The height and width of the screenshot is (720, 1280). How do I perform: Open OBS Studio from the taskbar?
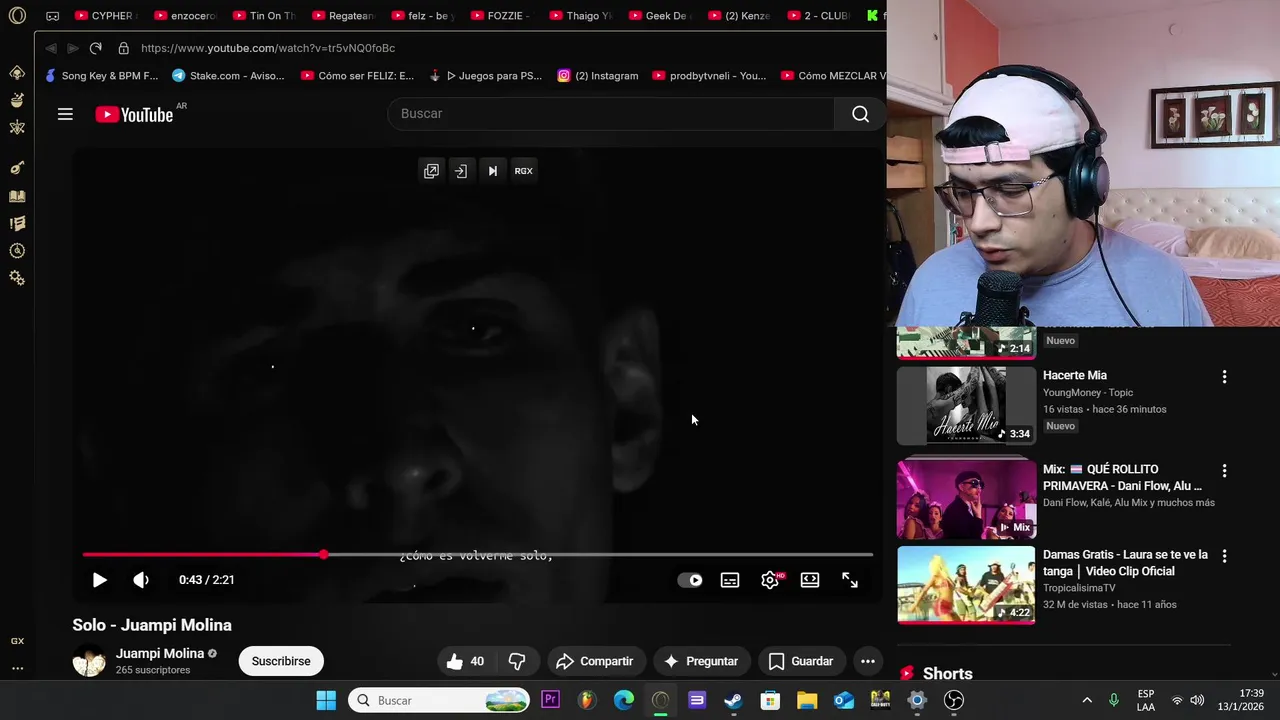954,700
